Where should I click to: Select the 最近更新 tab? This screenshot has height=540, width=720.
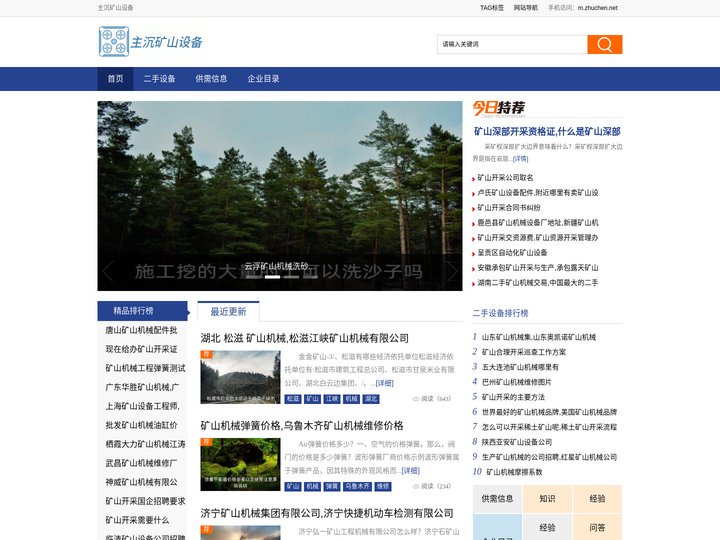click(228, 312)
